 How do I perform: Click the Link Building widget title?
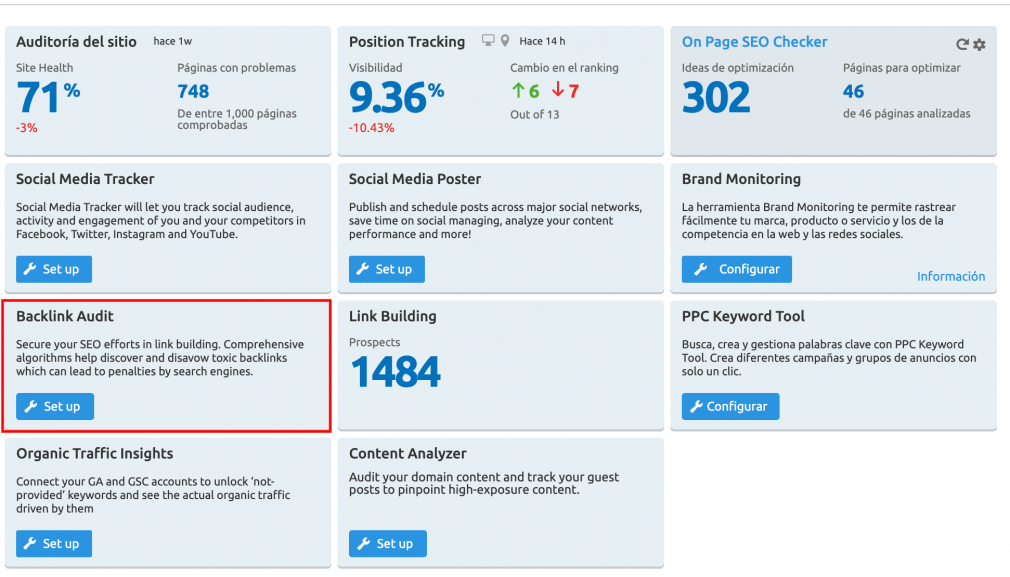coord(393,316)
